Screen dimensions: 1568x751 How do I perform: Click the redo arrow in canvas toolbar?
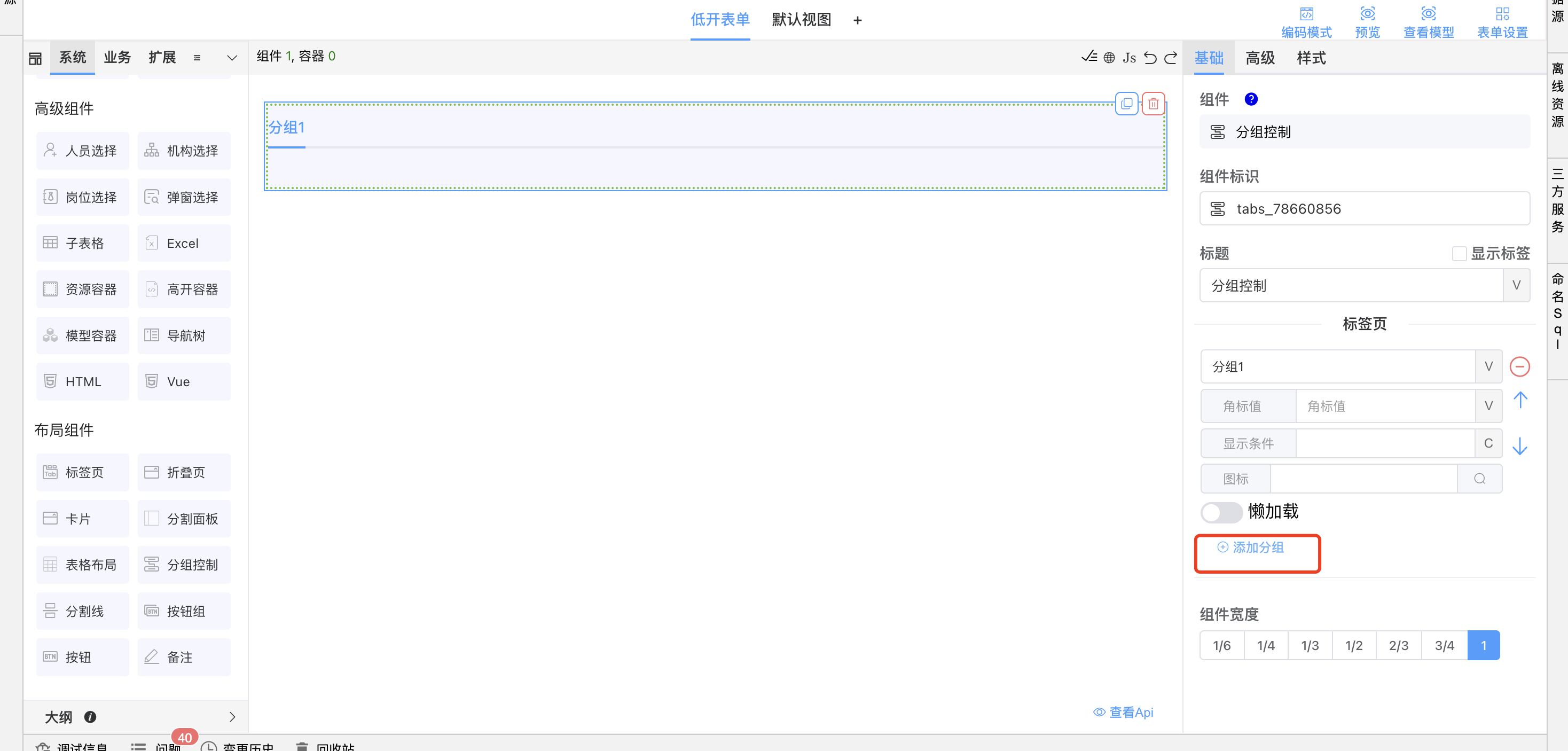(1171, 58)
